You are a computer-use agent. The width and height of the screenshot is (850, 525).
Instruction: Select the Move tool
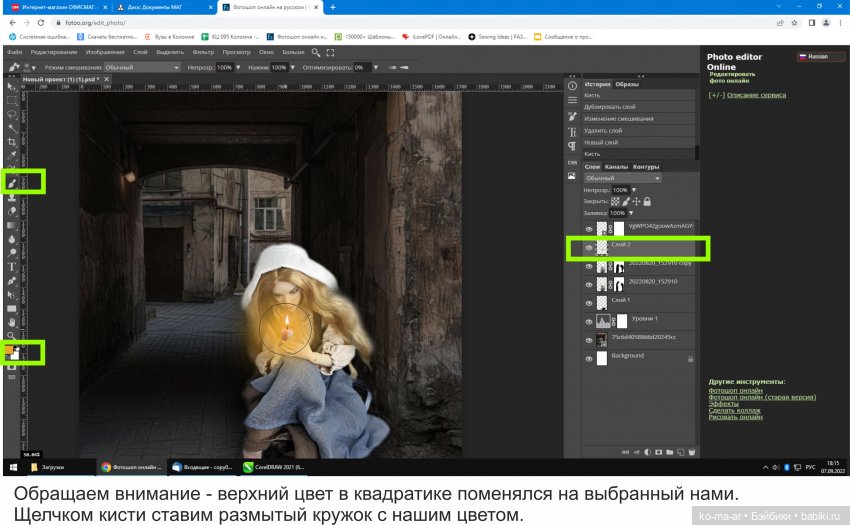click(x=11, y=86)
